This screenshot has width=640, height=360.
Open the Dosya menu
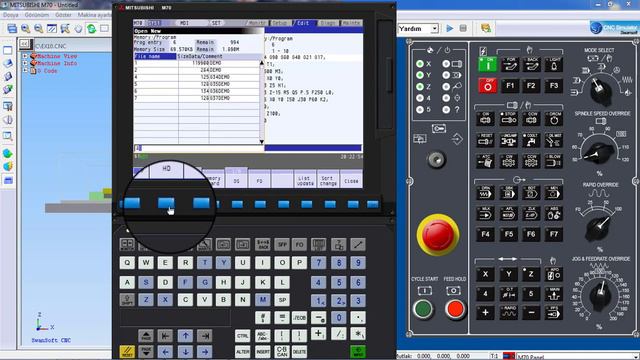coord(11,15)
